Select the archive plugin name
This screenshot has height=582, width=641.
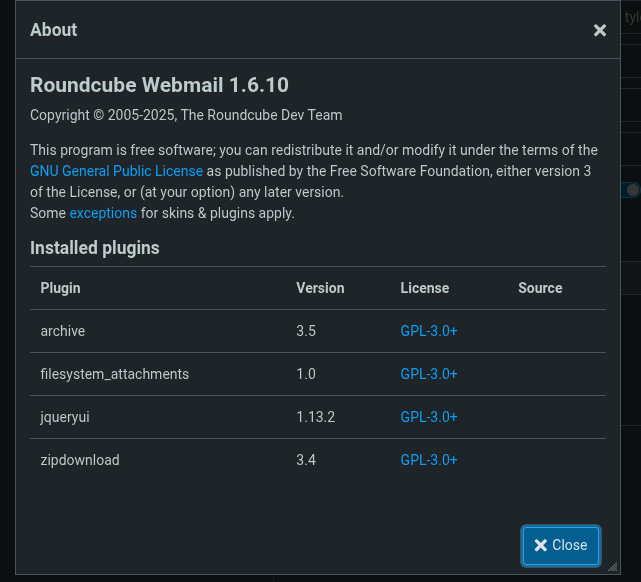tap(63, 331)
